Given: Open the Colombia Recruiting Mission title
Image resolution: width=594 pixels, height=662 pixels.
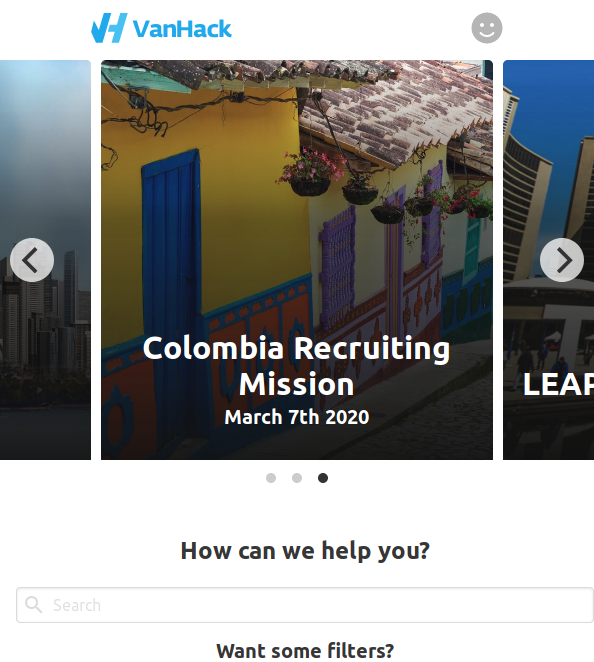Looking at the screenshot, I should (296, 366).
